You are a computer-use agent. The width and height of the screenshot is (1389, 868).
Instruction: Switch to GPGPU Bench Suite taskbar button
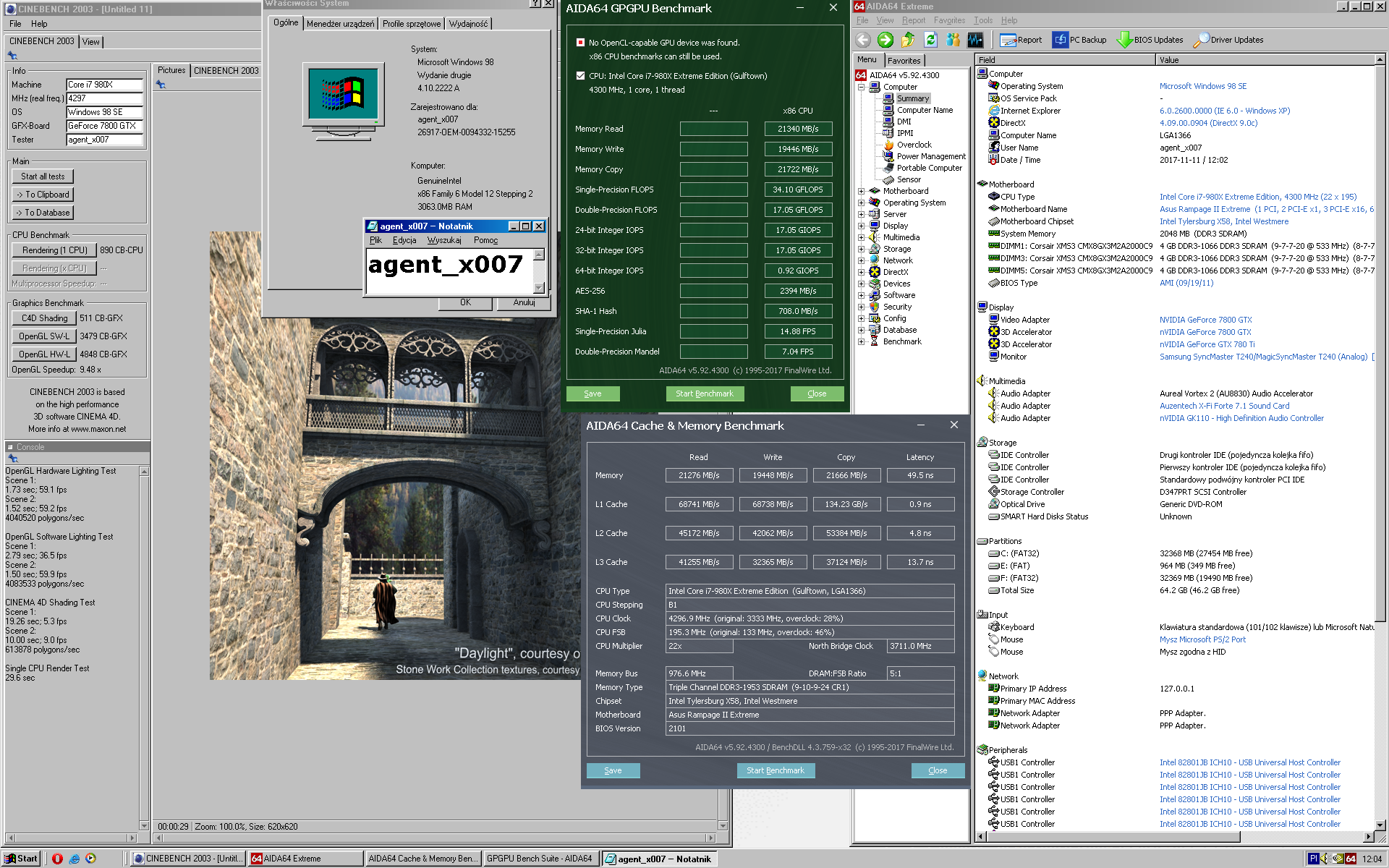(x=539, y=859)
